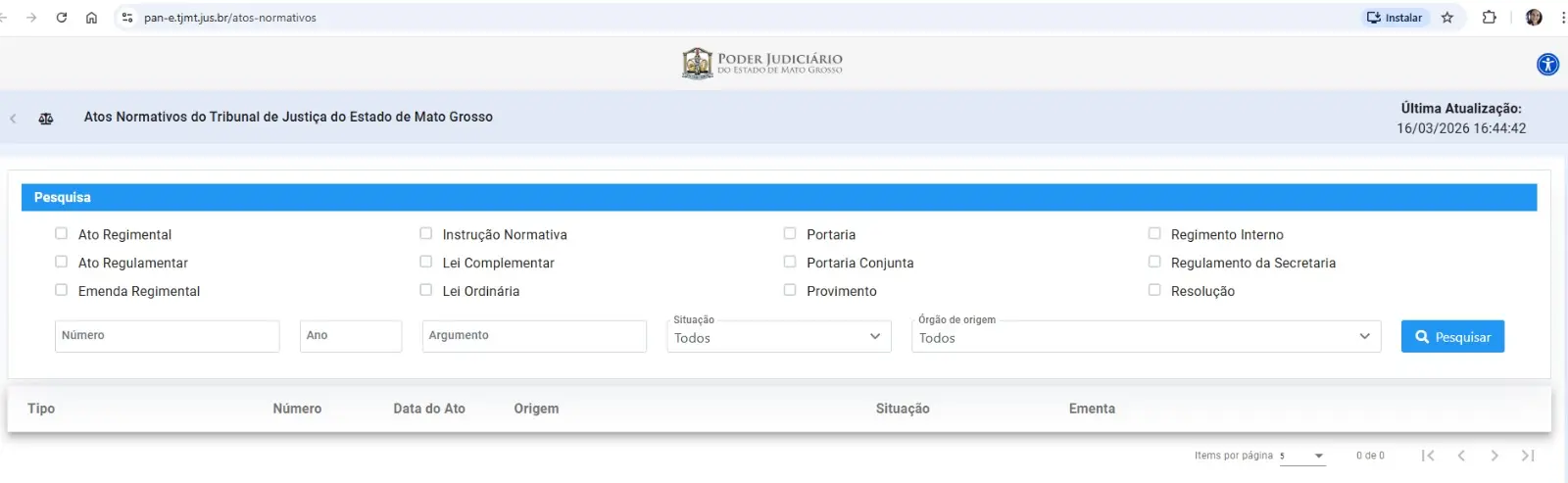
Task: Click the back chevron beside title
Action: (13, 119)
